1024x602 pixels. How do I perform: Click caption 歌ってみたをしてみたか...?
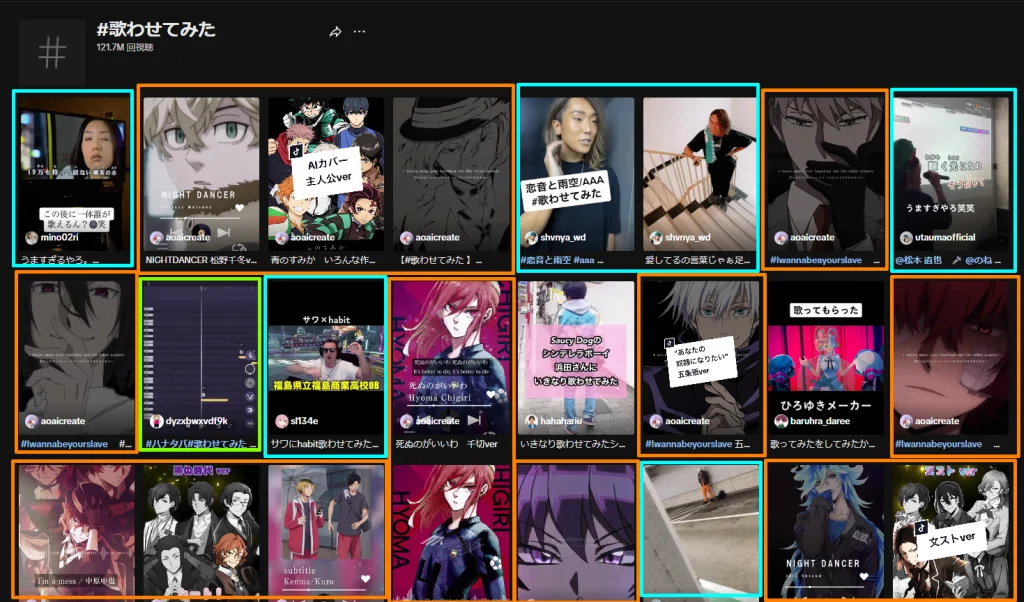tap(822, 443)
